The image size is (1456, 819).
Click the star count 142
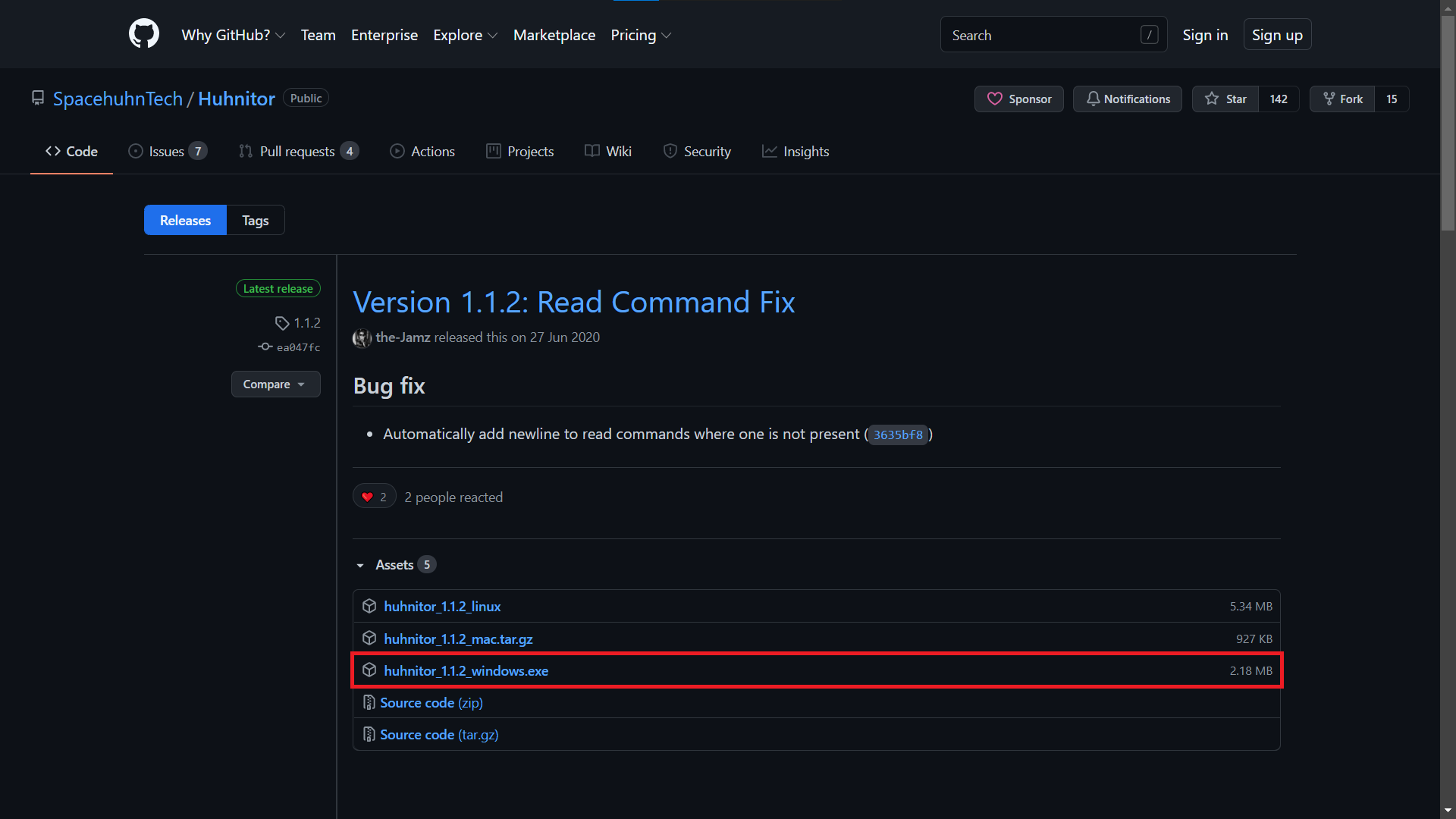click(1279, 99)
